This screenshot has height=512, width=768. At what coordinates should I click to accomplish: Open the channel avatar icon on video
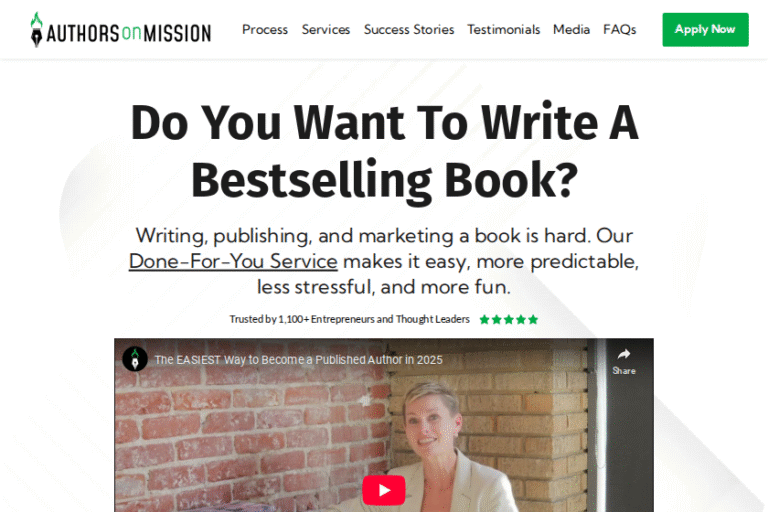click(135, 359)
